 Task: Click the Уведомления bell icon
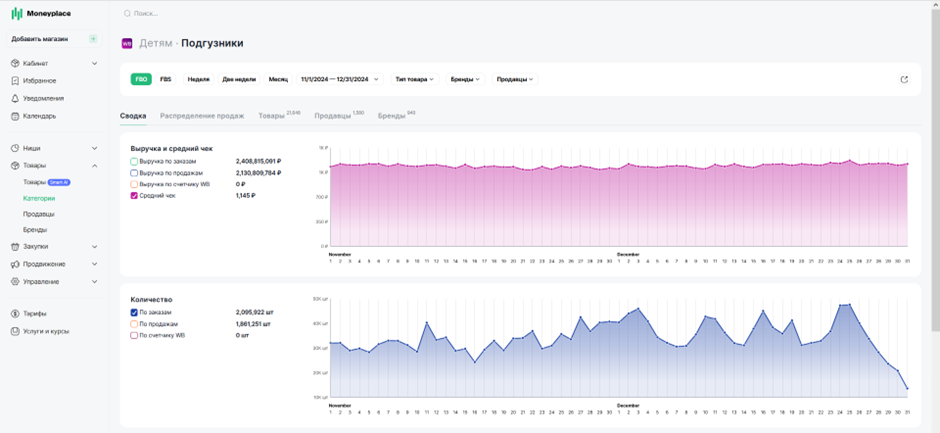pyautogui.click(x=15, y=98)
